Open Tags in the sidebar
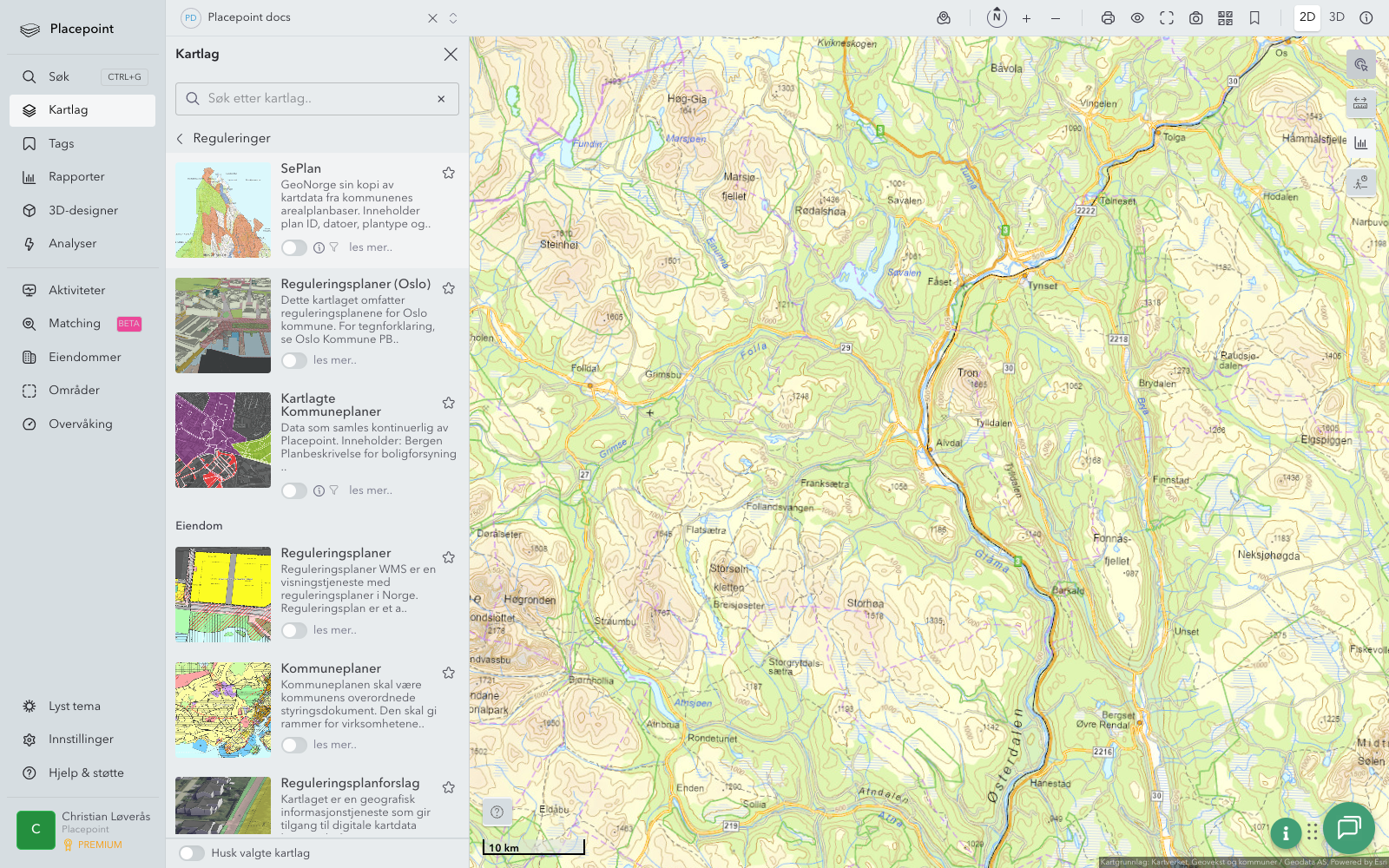The image size is (1389, 868). [82, 144]
